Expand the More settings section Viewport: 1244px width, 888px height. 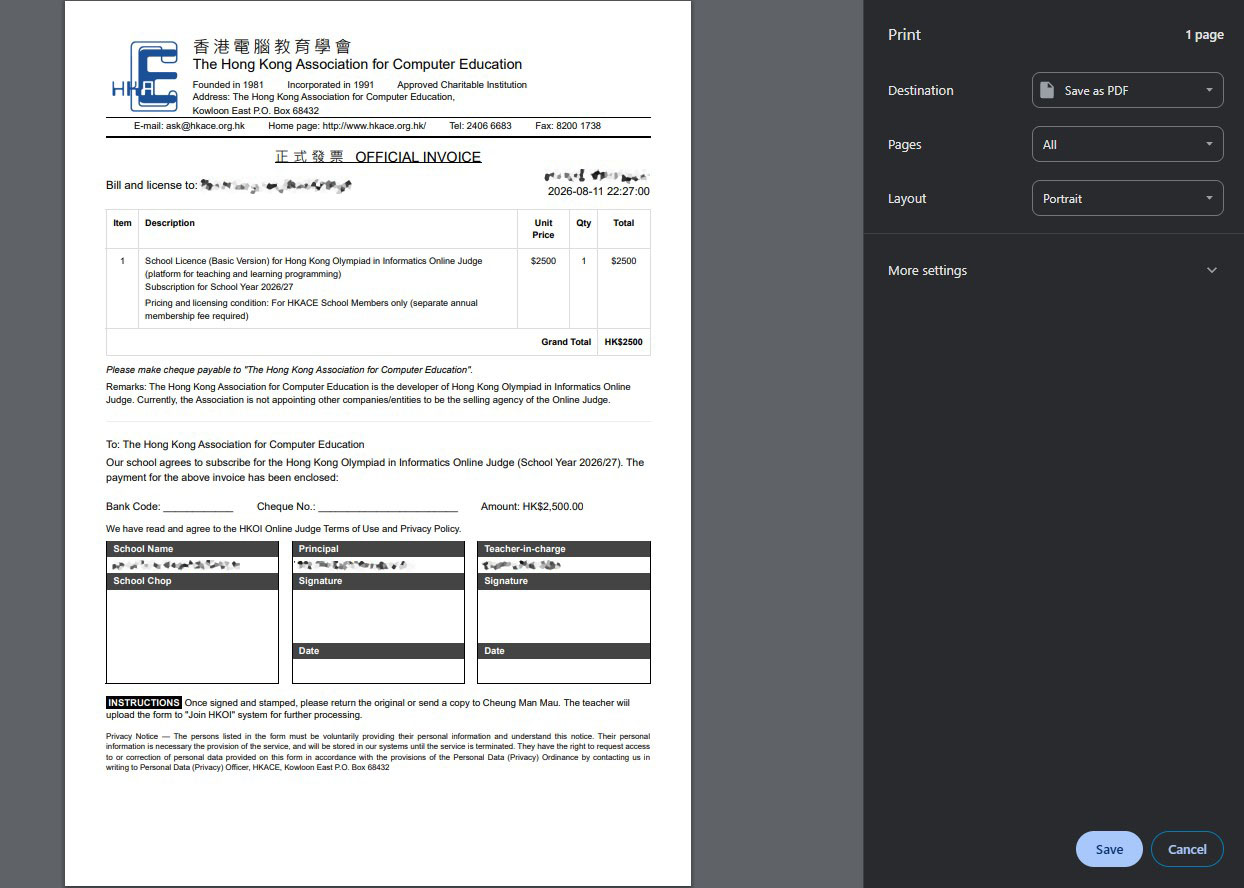click(1053, 270)
